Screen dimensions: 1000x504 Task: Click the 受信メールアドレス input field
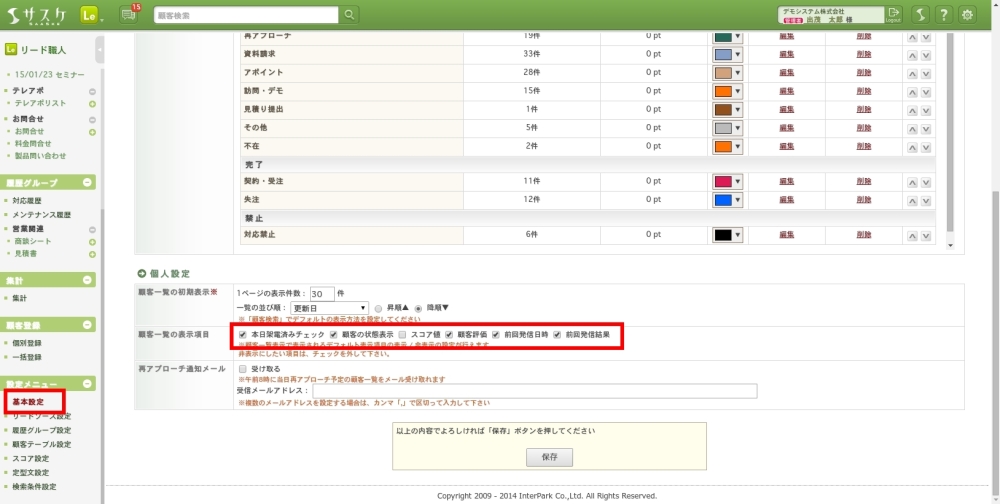tap(534, 391)
